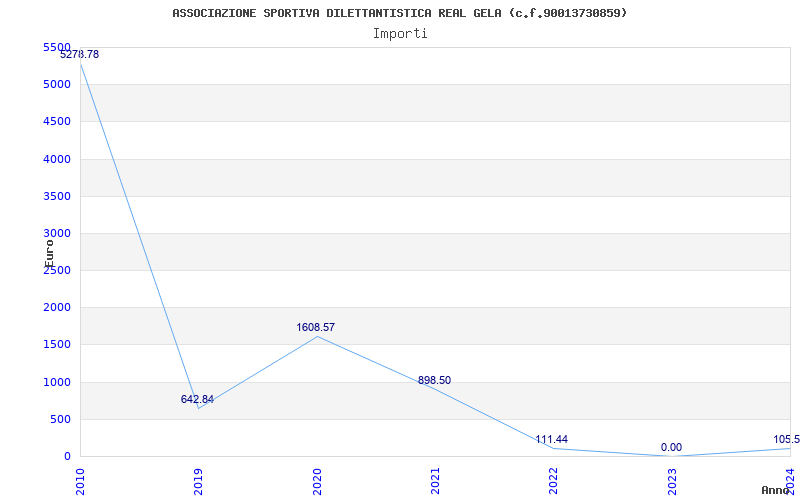This screenshot has height=500, width=800.
Task: Click the 2024 x-axis label
Action: (x=790, y=481)
